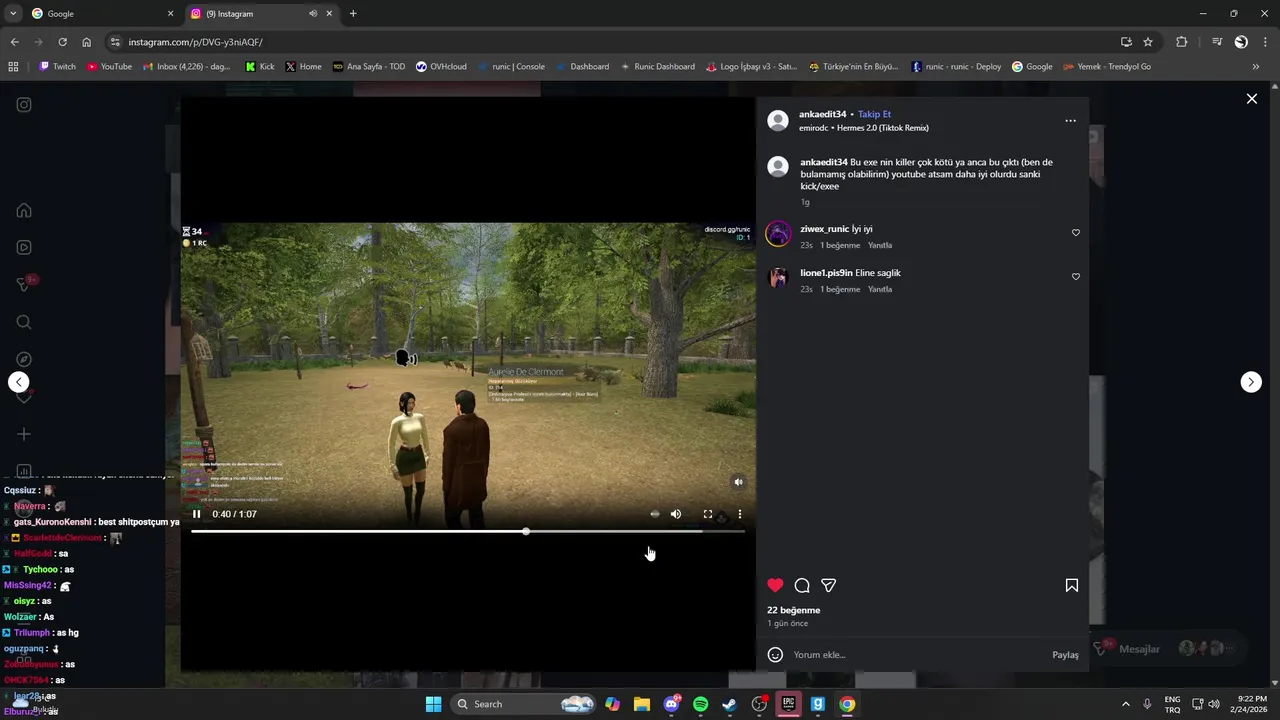Click the video progress scrubber handle
The height and width of the screenshot is (720, 1280).
(526, 532)
